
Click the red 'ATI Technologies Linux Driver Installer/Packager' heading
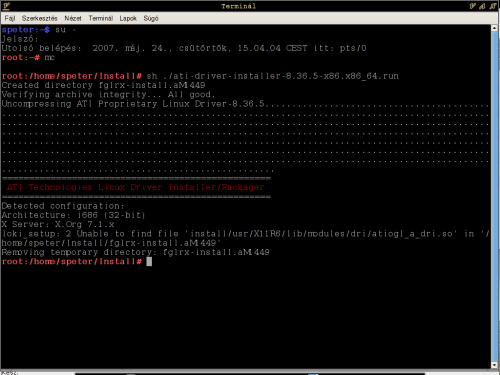[x=135, y=187]
